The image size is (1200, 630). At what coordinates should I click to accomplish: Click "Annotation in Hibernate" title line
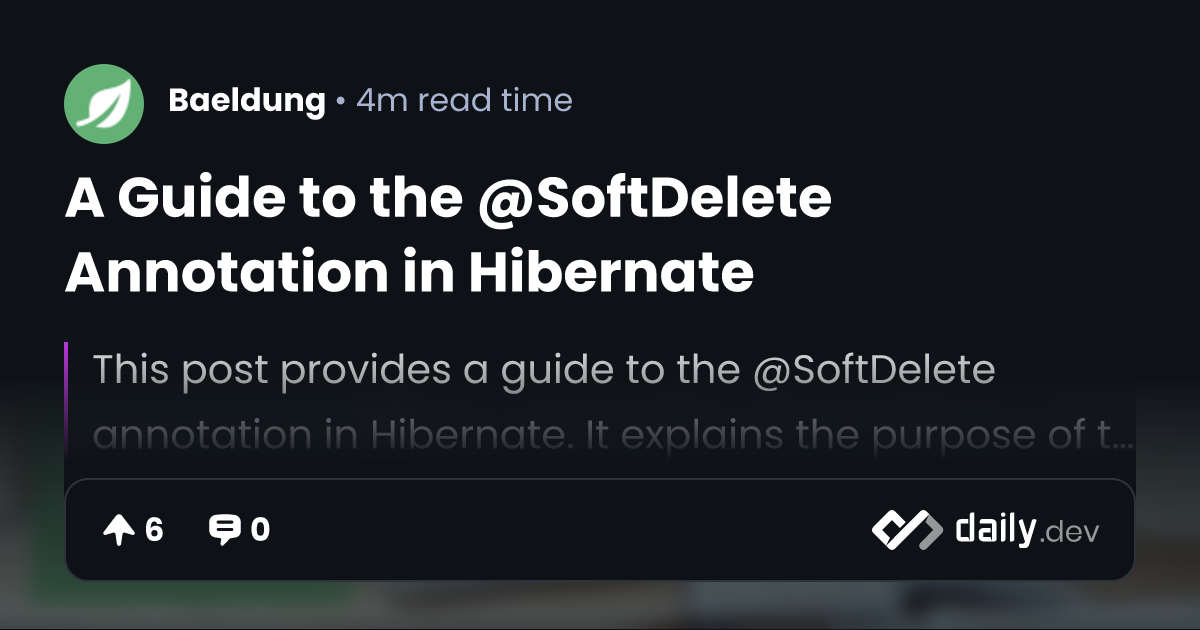[x=409, y=272]
